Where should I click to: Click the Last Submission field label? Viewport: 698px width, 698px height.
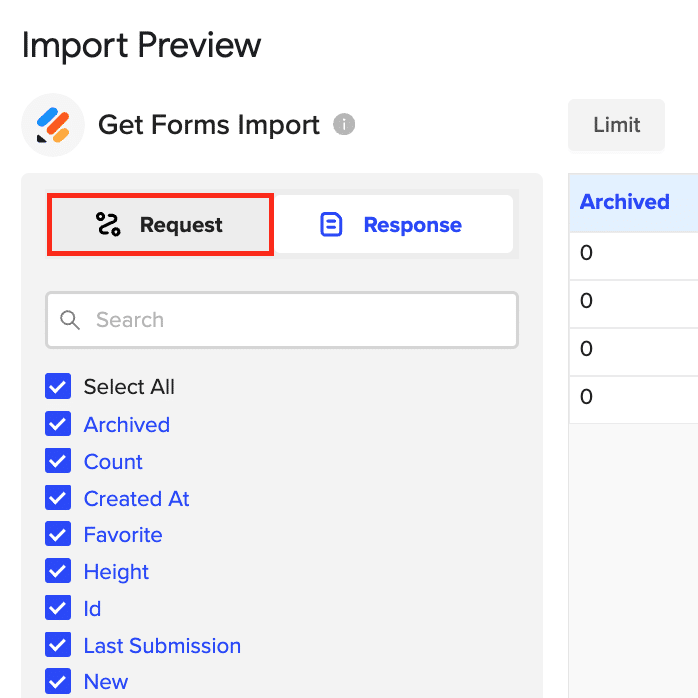pyautogui.click(x=162, y=645)
